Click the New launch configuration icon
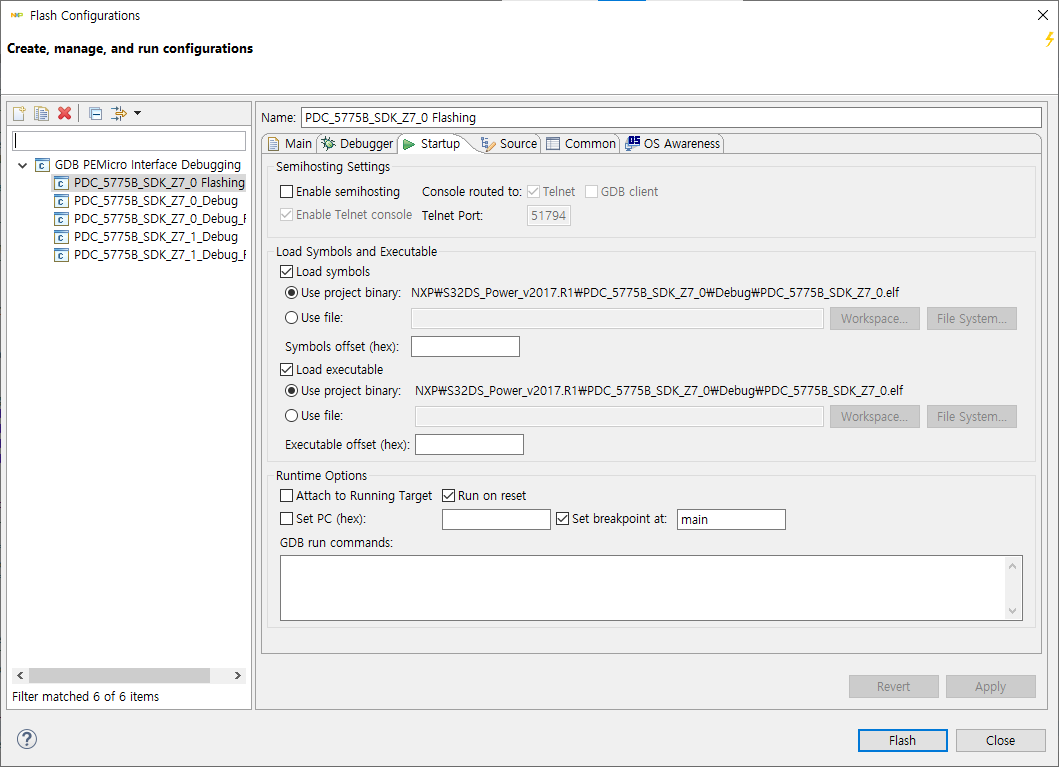Screen dimensions: 1059x767 19,113
